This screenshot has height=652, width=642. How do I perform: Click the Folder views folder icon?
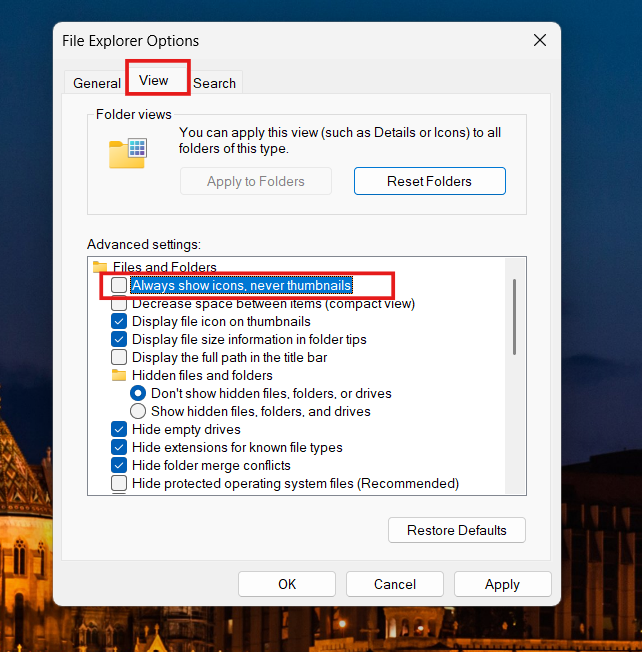click(128, 153)
